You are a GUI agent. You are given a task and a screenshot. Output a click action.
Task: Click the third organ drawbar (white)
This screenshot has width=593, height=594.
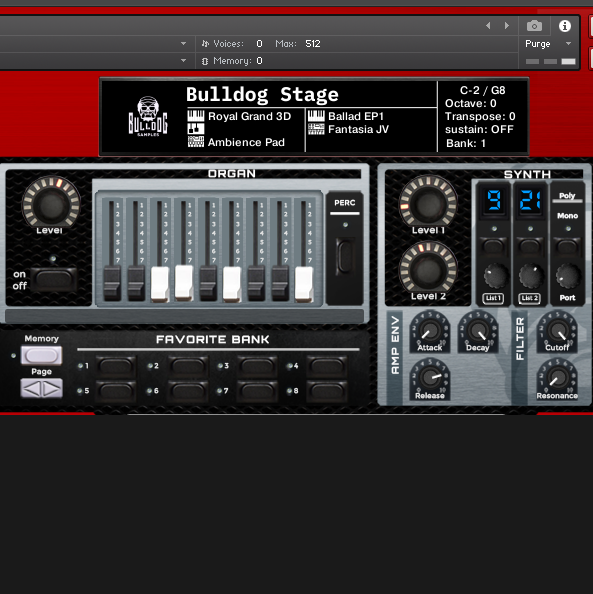coord(160,283)
